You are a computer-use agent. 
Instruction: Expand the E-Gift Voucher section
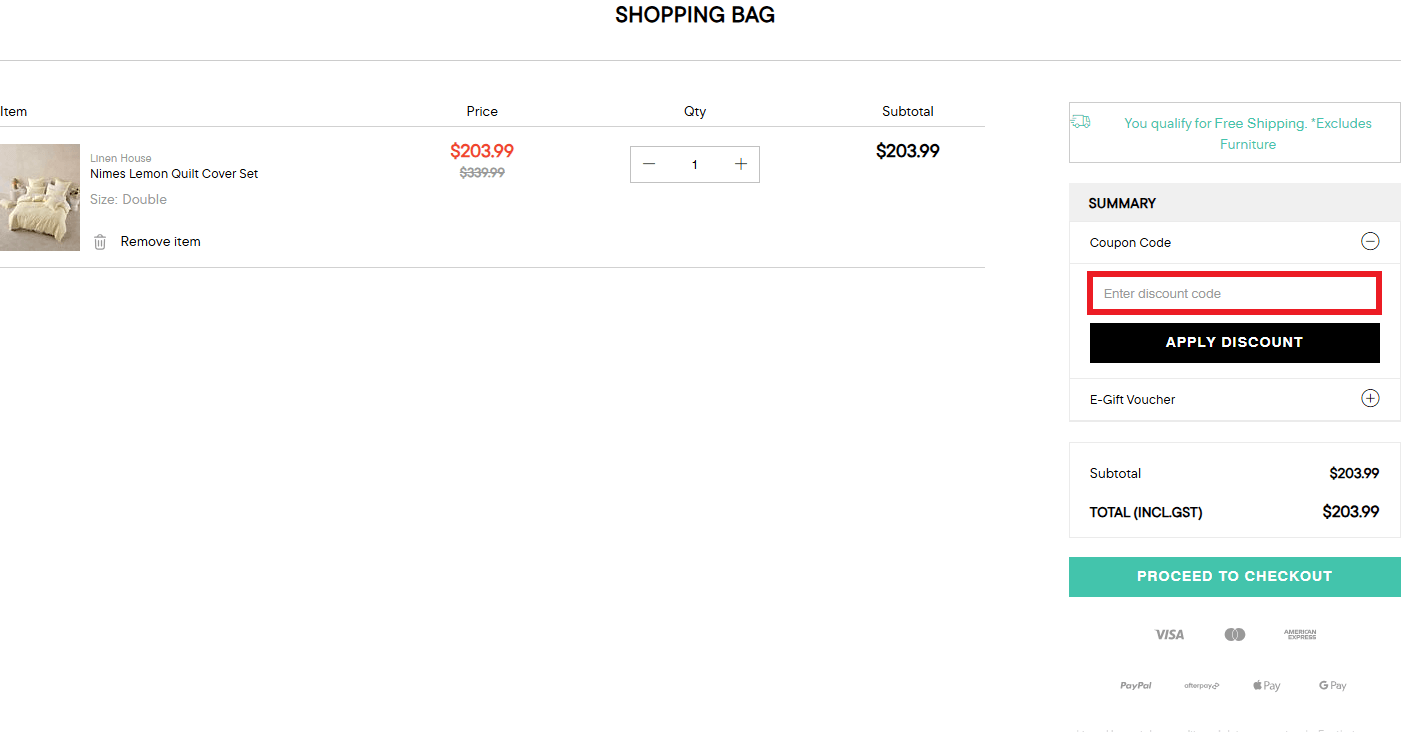click(x=1370, y=398)
